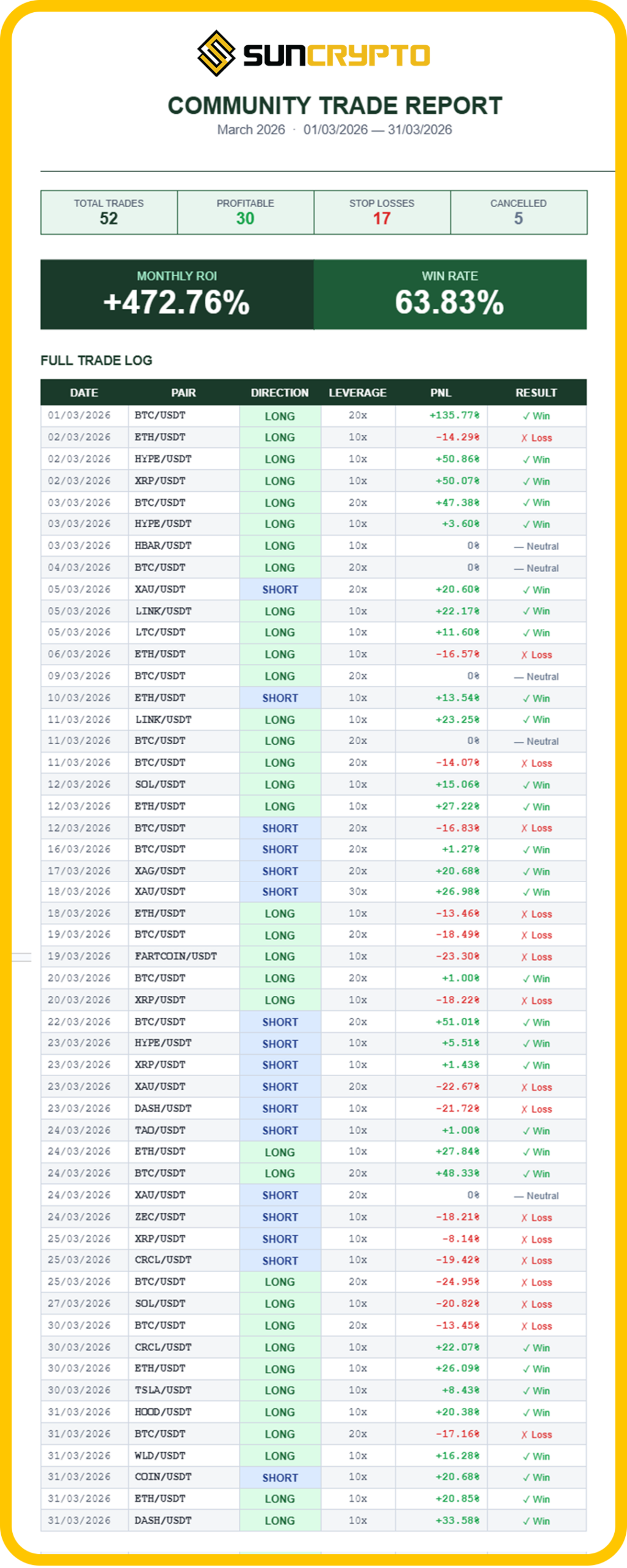The height and width of the screenshot is (1568, 627).
Task: Click Win in the +33.58% row
Action: point(536,1521)
